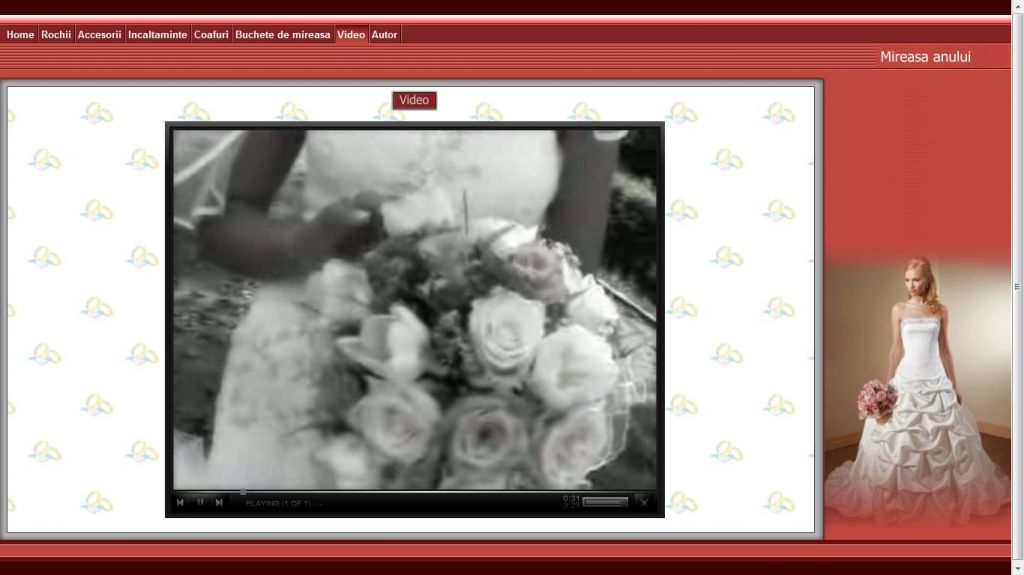
Task: Click the elapsed time display in player
Action: tap(571, 497)
